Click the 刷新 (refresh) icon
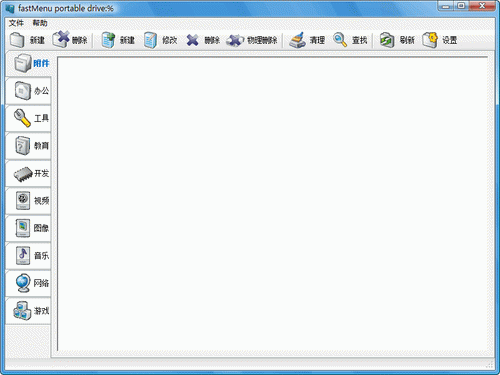500x375 pixels. [387, 40]
